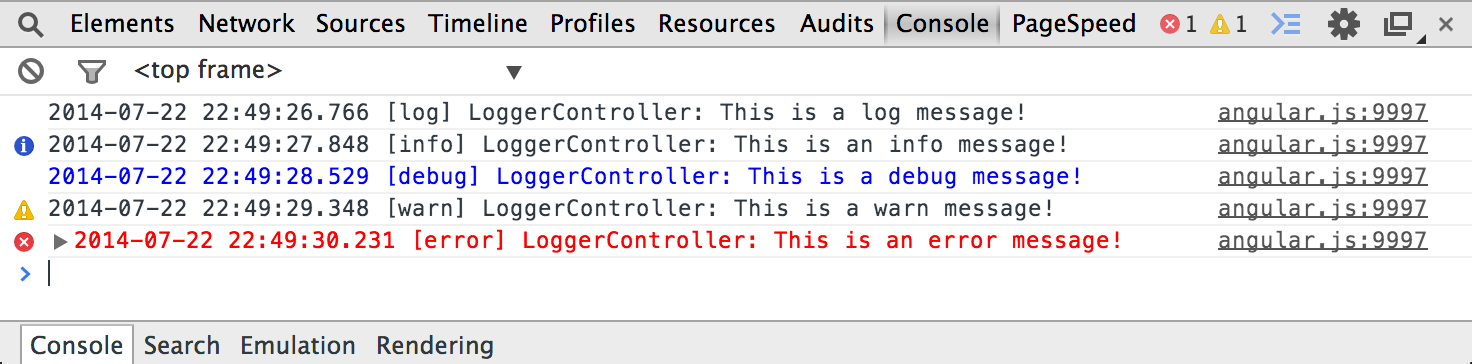Image resolution: width=1472 pixels, height=364 pixels.
Task: Toggle the console filter funnel icon
Action: 92,71
